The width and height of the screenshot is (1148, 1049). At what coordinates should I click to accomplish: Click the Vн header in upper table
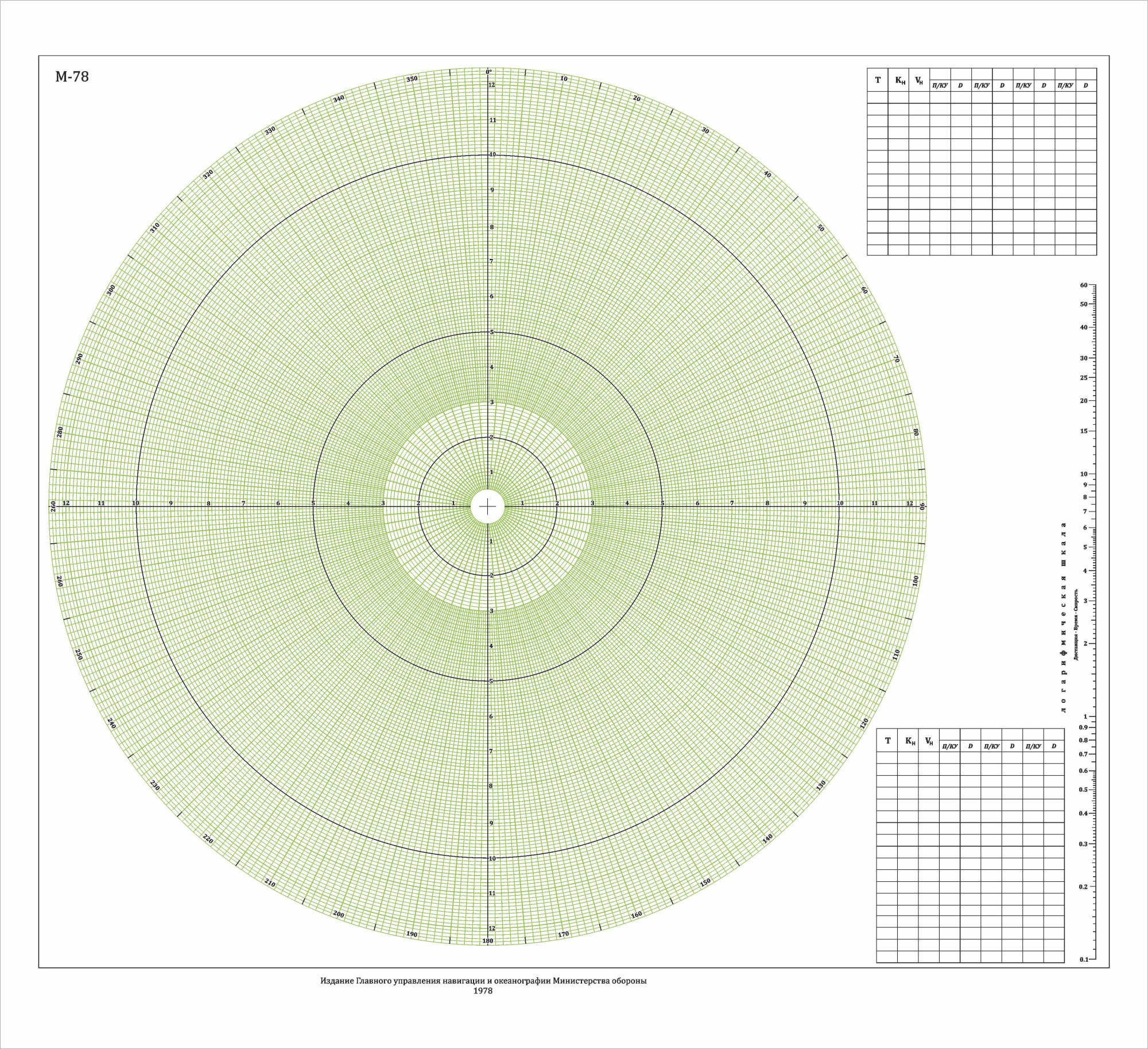(919, 80)
